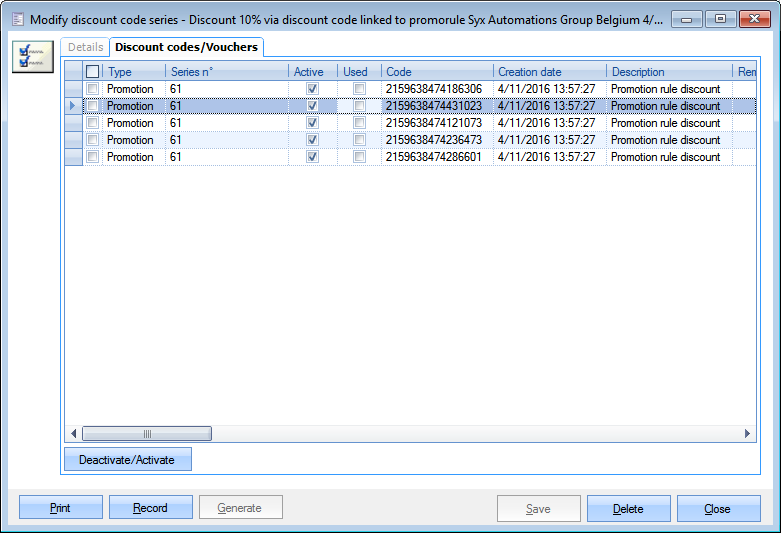This screenshot has height=533, width=781.
Task: Sort by Code column header
Action: click(437, 72)
